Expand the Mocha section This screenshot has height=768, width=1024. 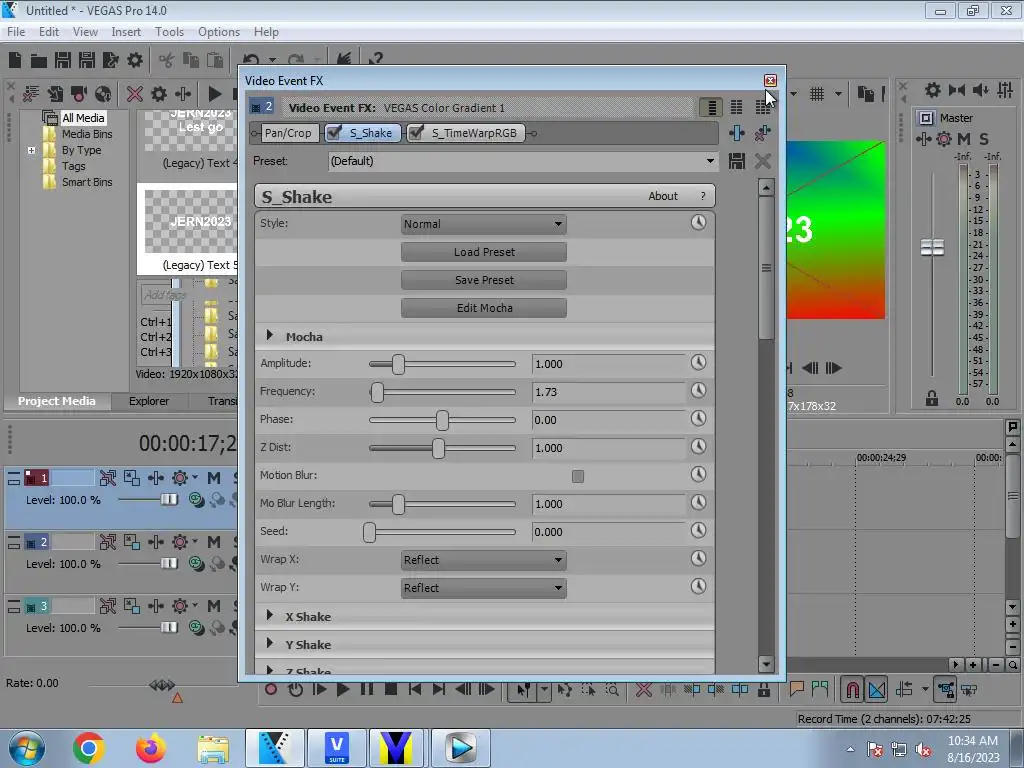[270, 336]
